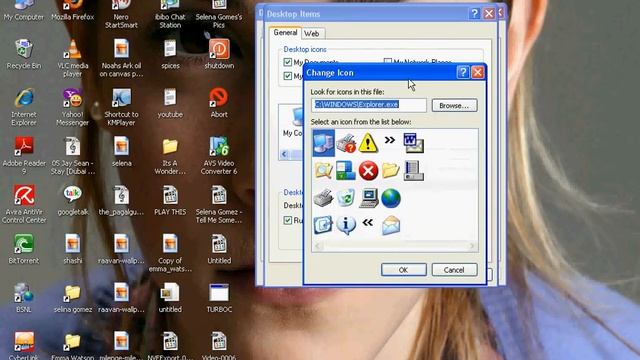The image size is (640, 360).
Task: Close the Change Icon dialog
Action: click(478, 73)
